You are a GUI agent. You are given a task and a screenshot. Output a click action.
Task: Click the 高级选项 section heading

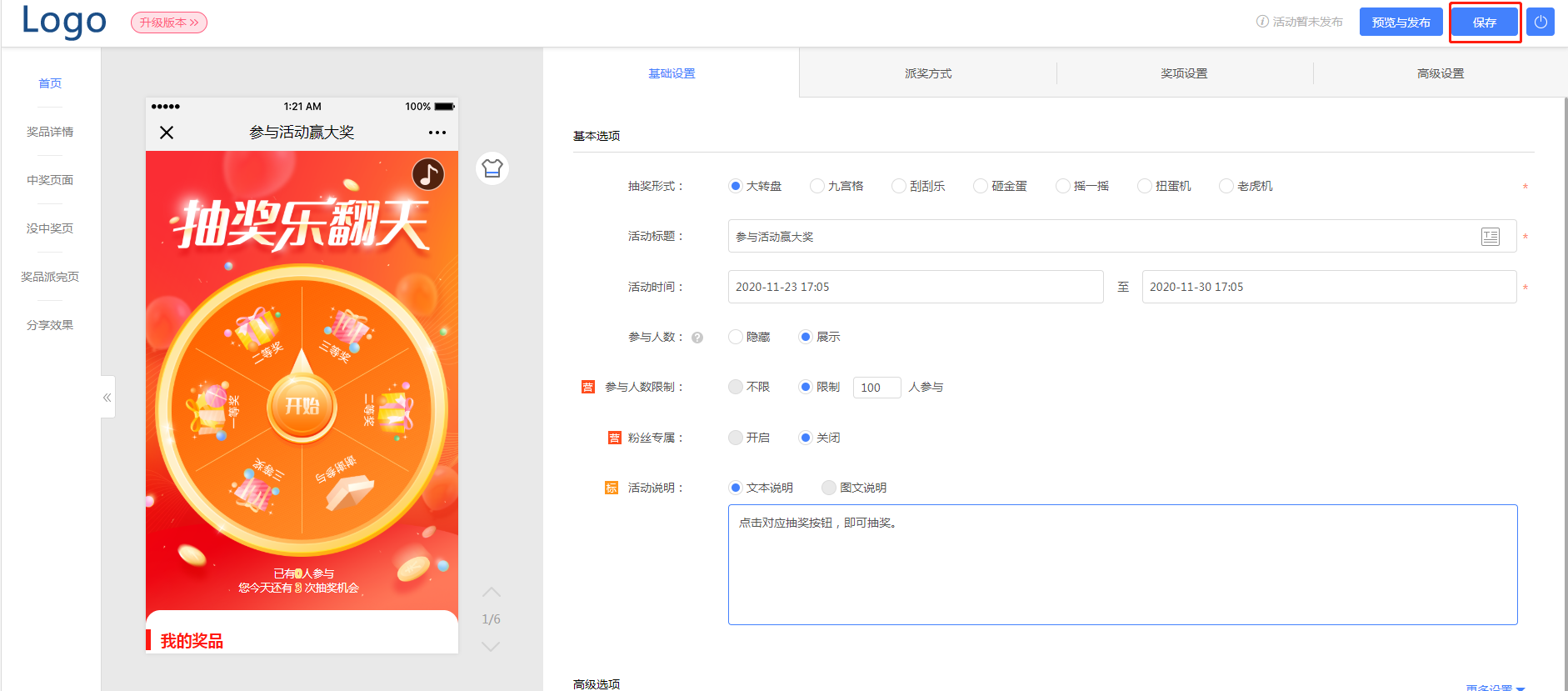pos(597,684)
